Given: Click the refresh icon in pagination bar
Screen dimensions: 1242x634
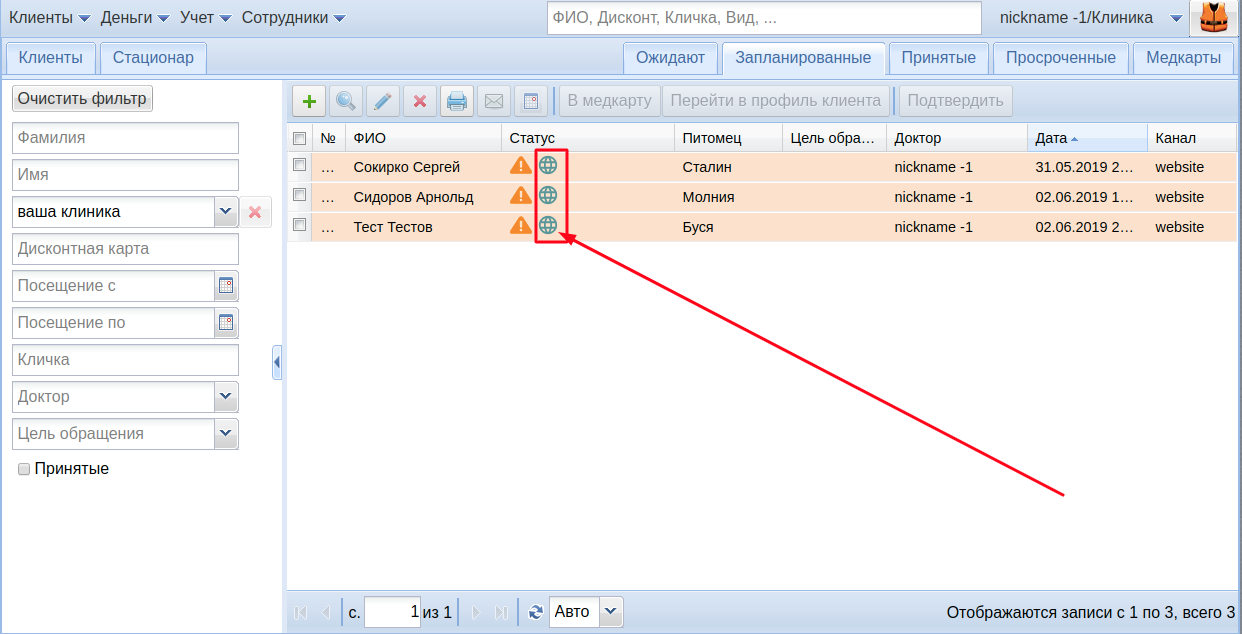Looking at the screenshot, I should (x=535, y=612).
